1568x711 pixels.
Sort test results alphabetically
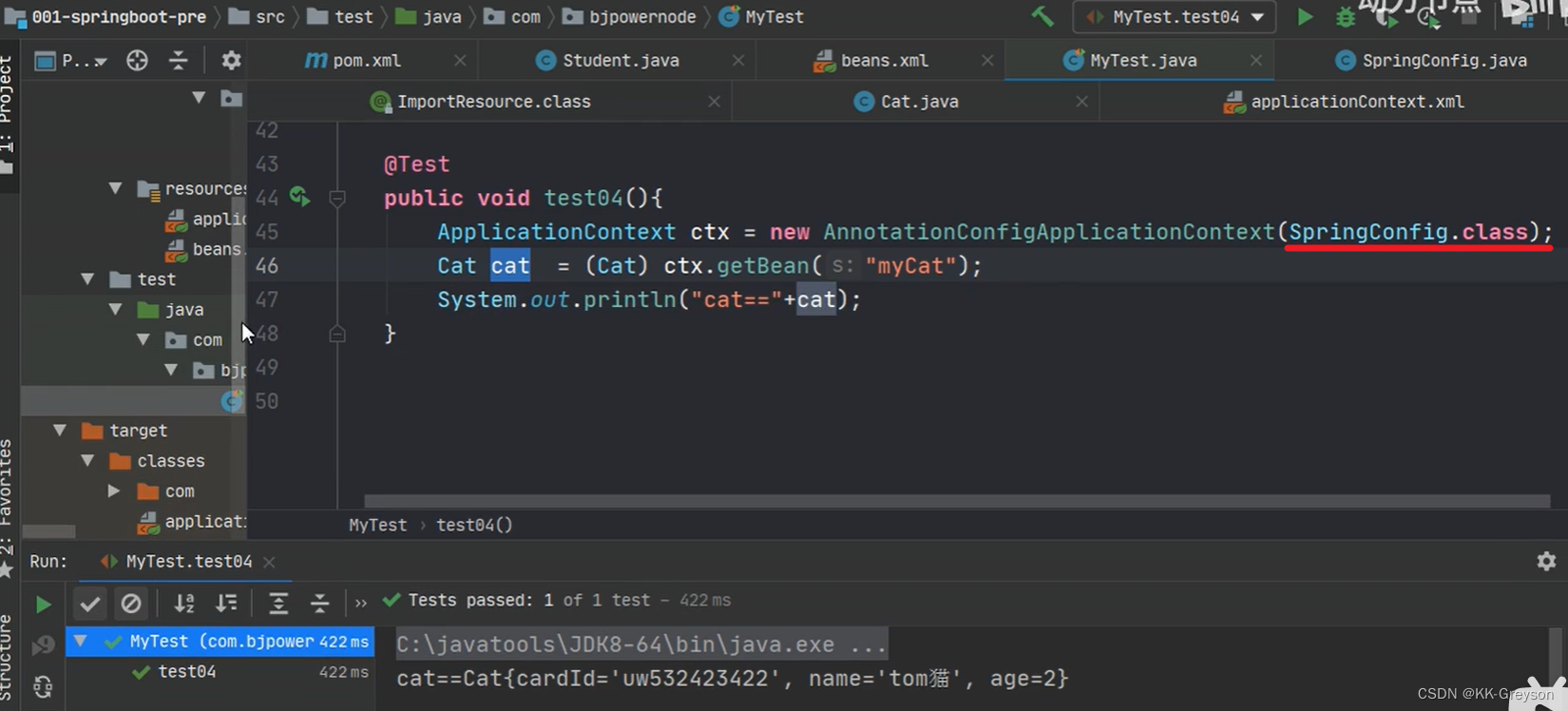[x=184, y=603]
